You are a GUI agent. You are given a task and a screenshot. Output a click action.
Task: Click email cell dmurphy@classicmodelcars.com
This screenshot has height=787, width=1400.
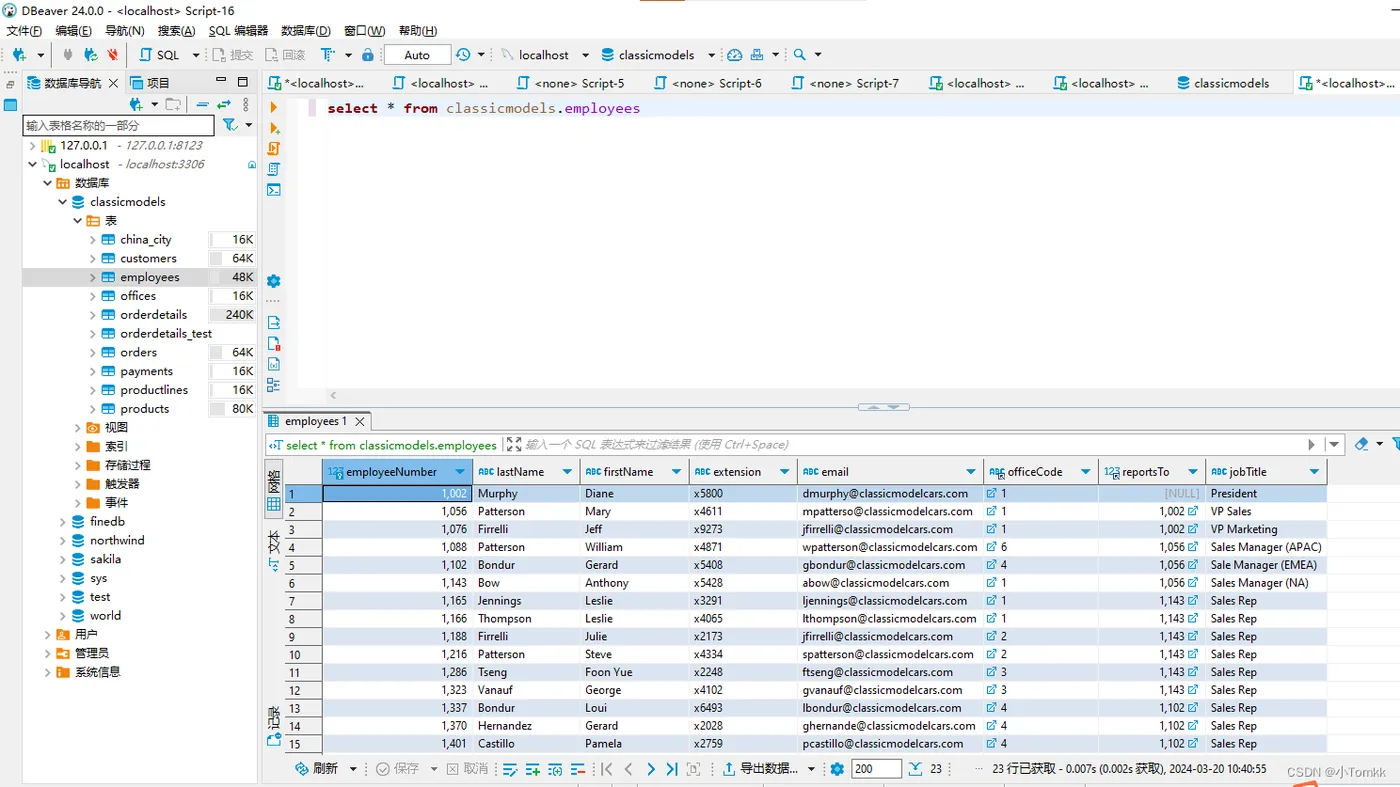[889, 493]
